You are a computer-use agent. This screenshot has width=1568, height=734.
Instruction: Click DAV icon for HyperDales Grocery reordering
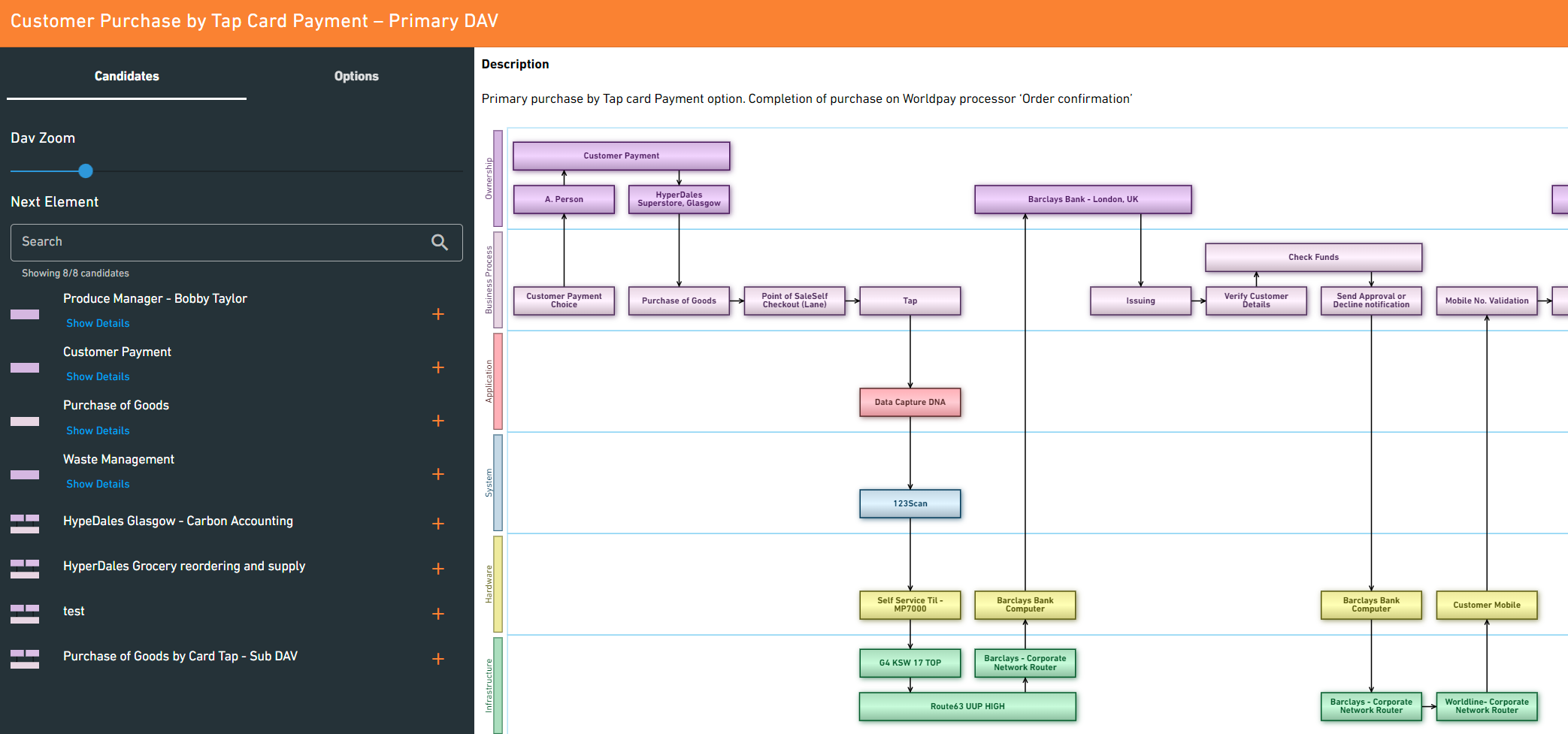pos(25,569)
